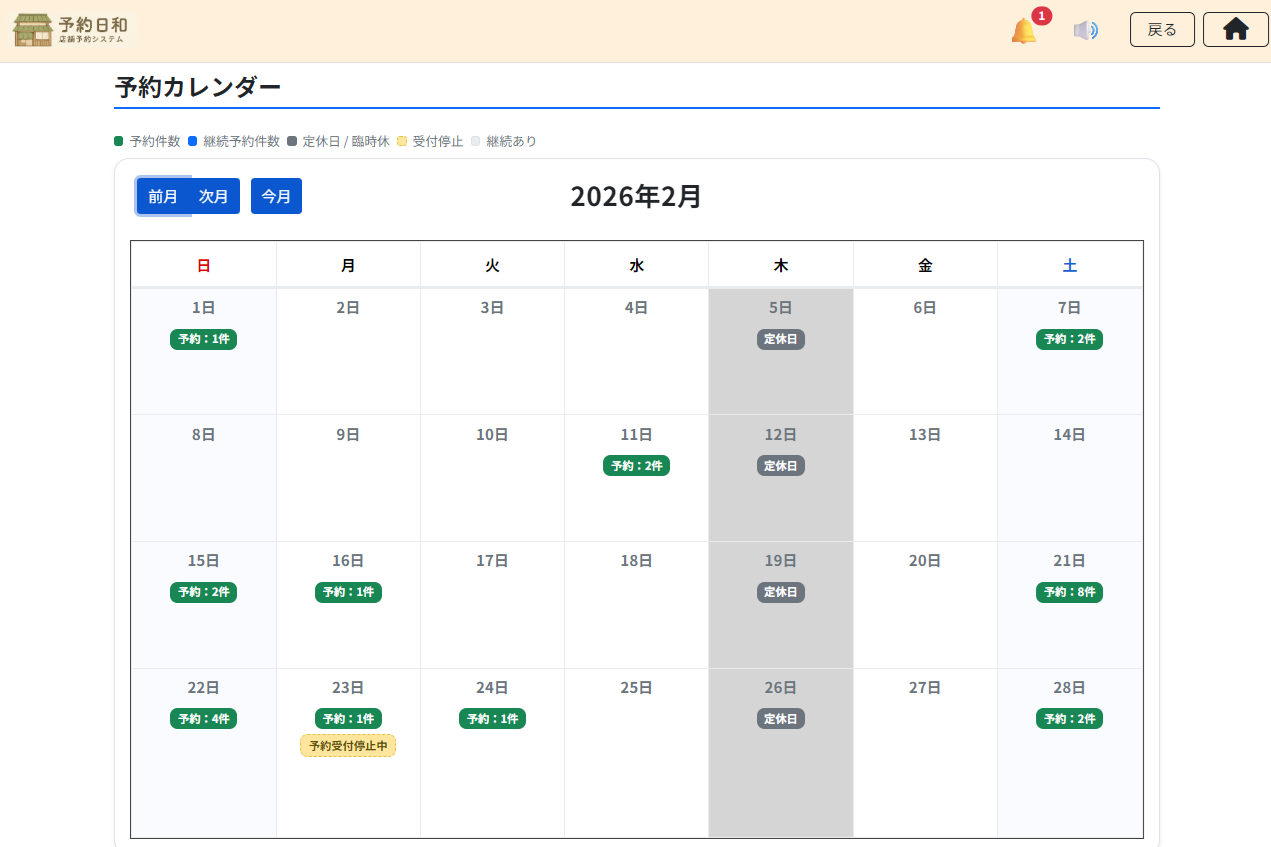Click the 日 Sunday column header
Screen dimensions: 1271x847
point(204,265)
